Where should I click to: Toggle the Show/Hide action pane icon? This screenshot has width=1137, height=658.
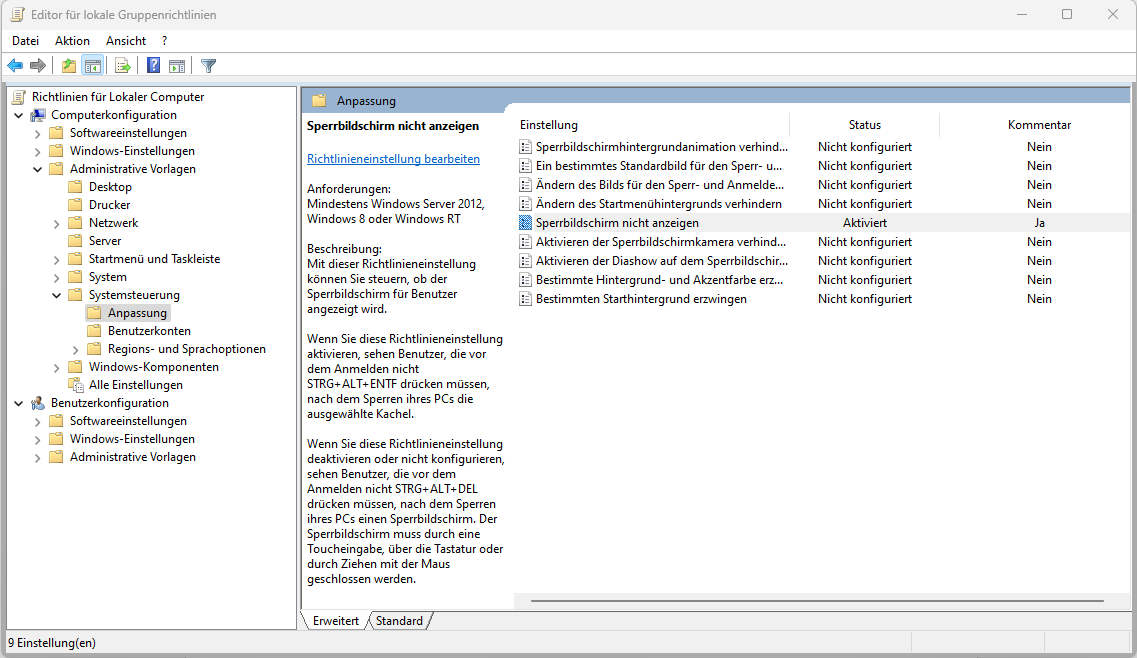(x=176, y=66)
